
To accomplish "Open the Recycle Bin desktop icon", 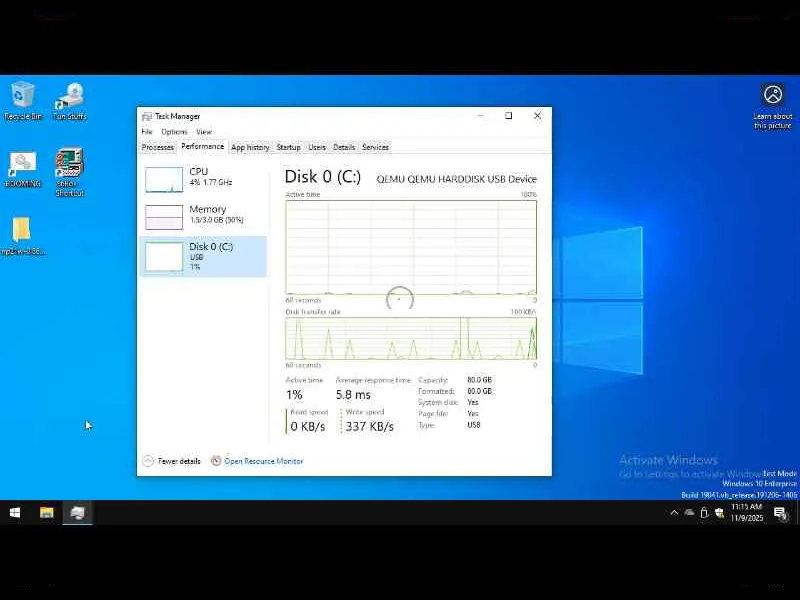I will (22, 101).
